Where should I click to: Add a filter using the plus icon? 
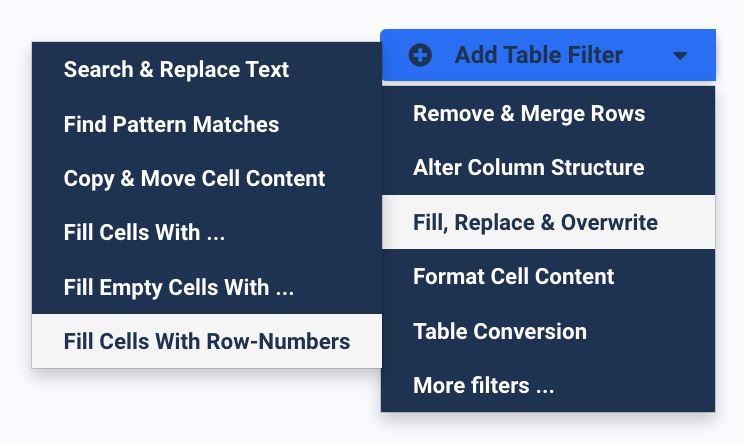tap(420, 55)
